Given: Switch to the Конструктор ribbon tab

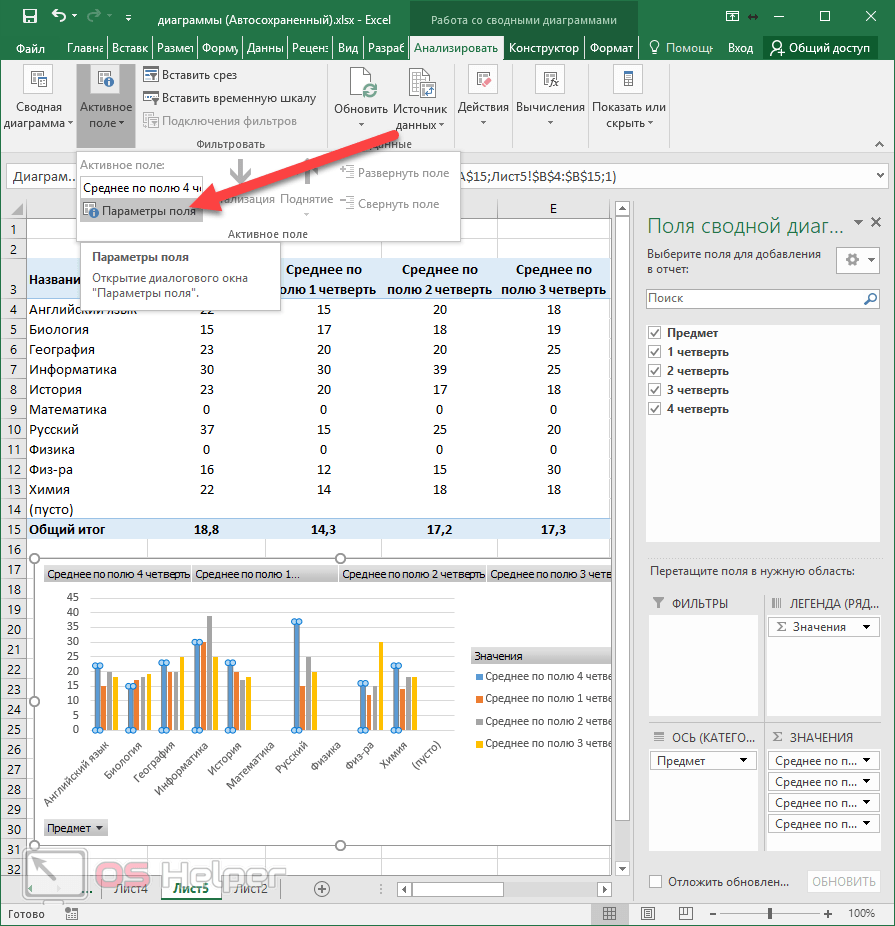Looking at the screenshot, I should [543, 48].
